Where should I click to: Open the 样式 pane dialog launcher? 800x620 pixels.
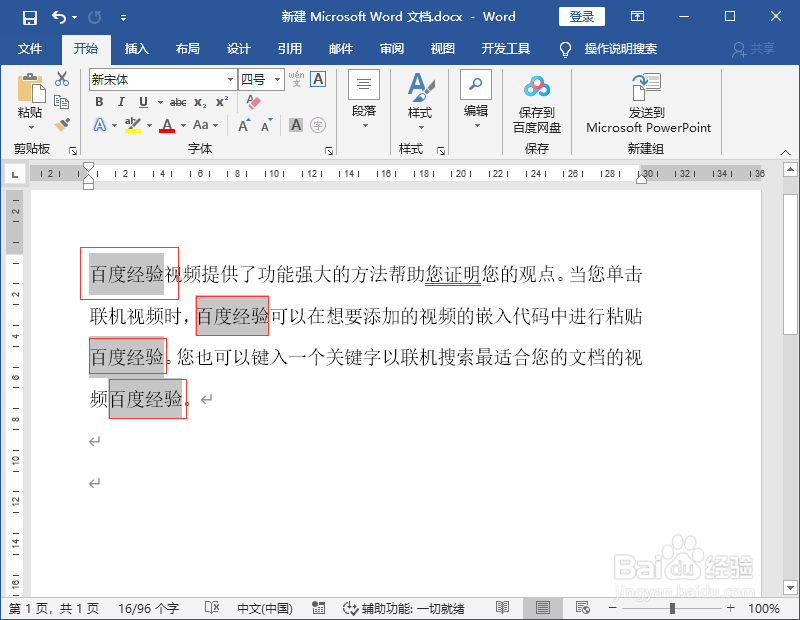tap(441, 151)
